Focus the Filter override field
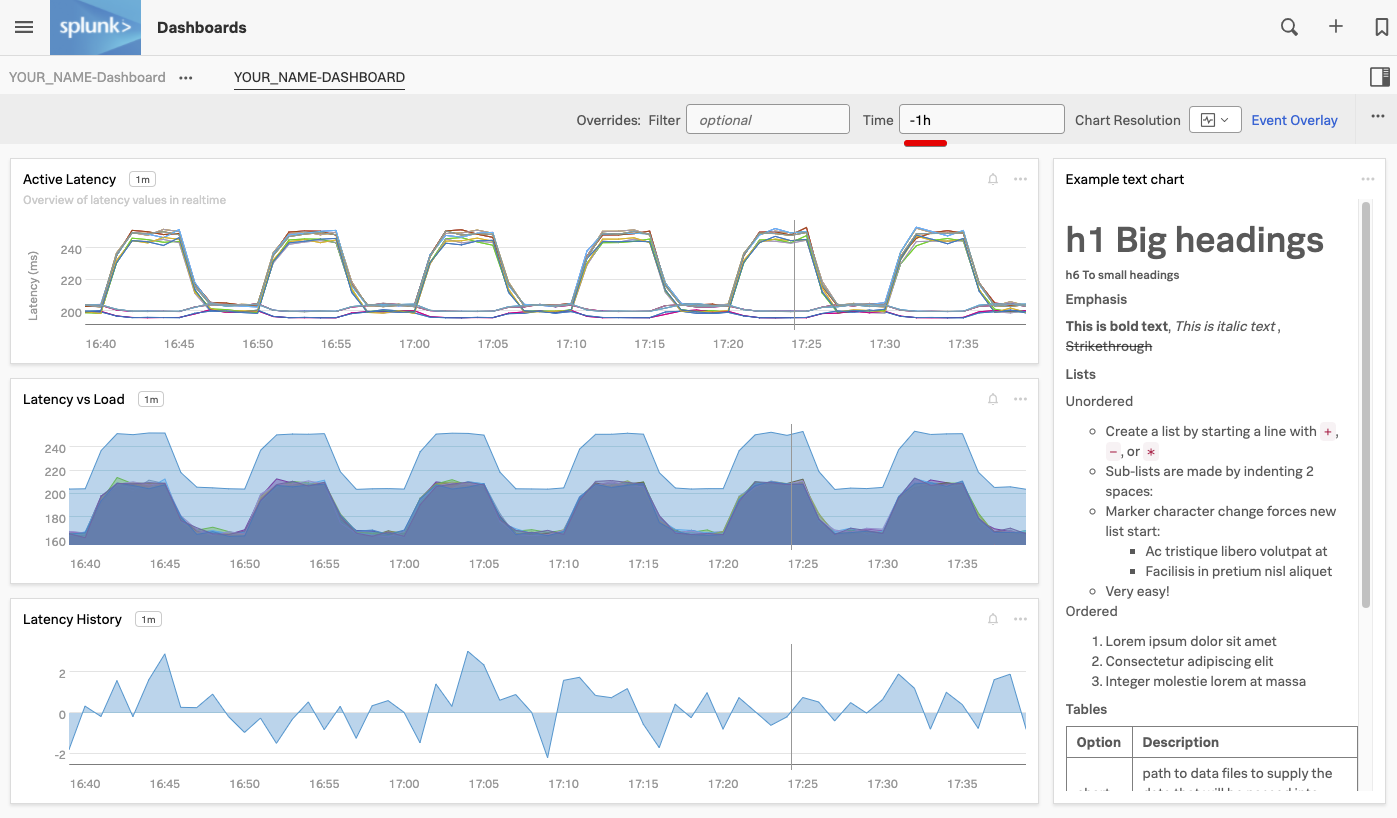 pos(768,120)
